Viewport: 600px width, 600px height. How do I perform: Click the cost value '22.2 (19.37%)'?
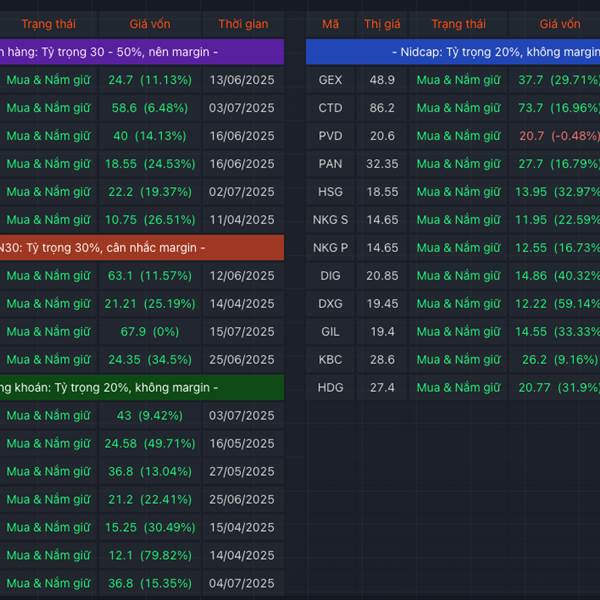click(150, 192)
